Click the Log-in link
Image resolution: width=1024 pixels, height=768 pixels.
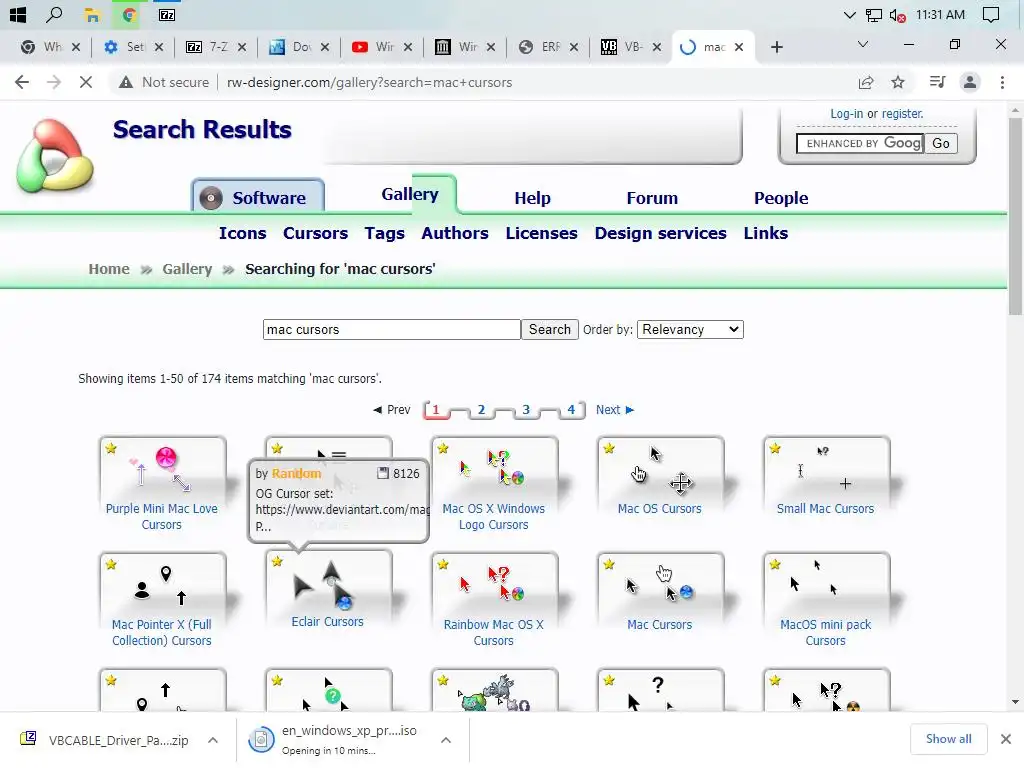[x=846, y=114]
